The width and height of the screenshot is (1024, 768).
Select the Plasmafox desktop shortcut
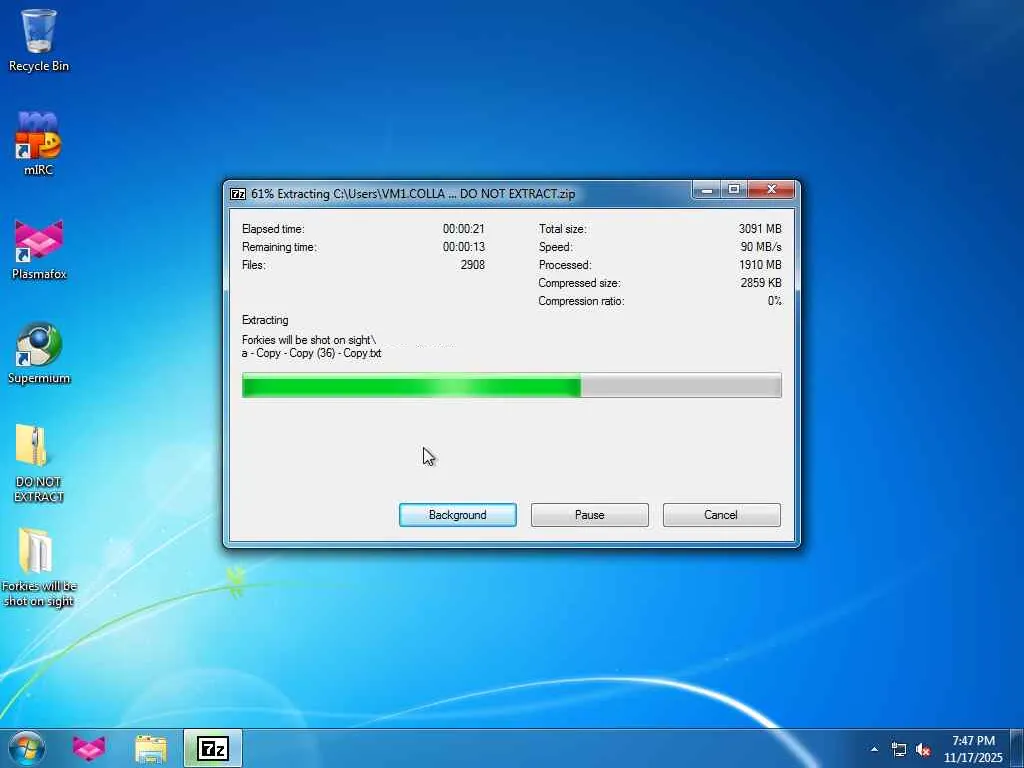click(x=39, y=249)
